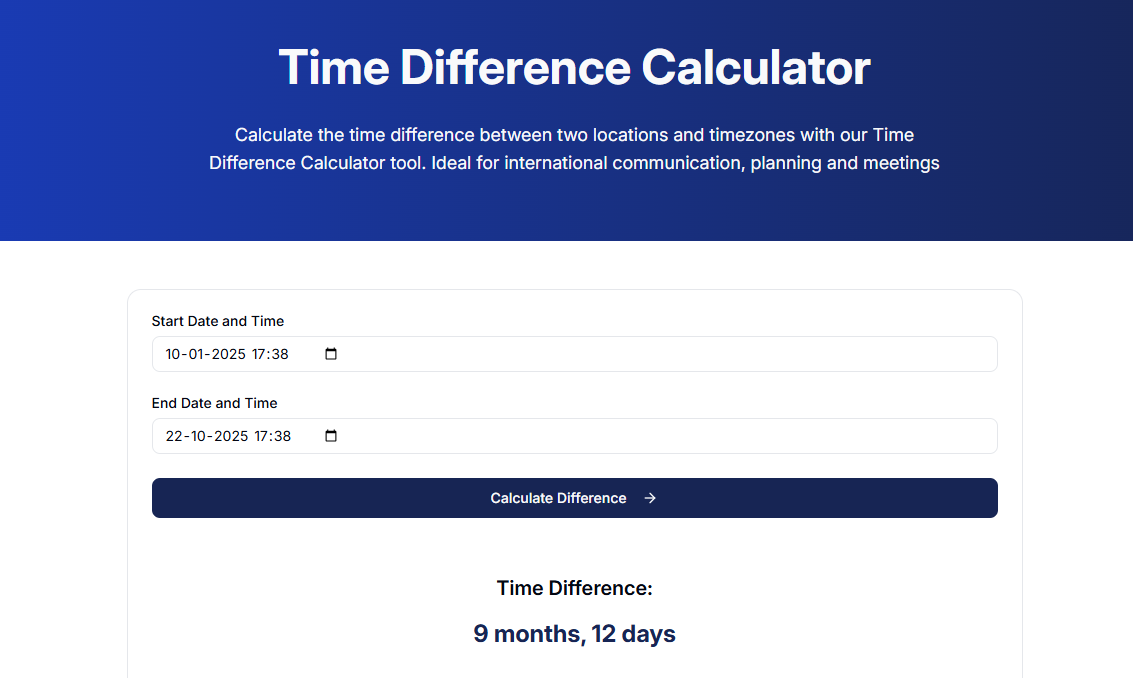Select minutes '38' in Start Date field
Image resolution: width=1133 pixels, height=678 pixels.
pos(281,354)
